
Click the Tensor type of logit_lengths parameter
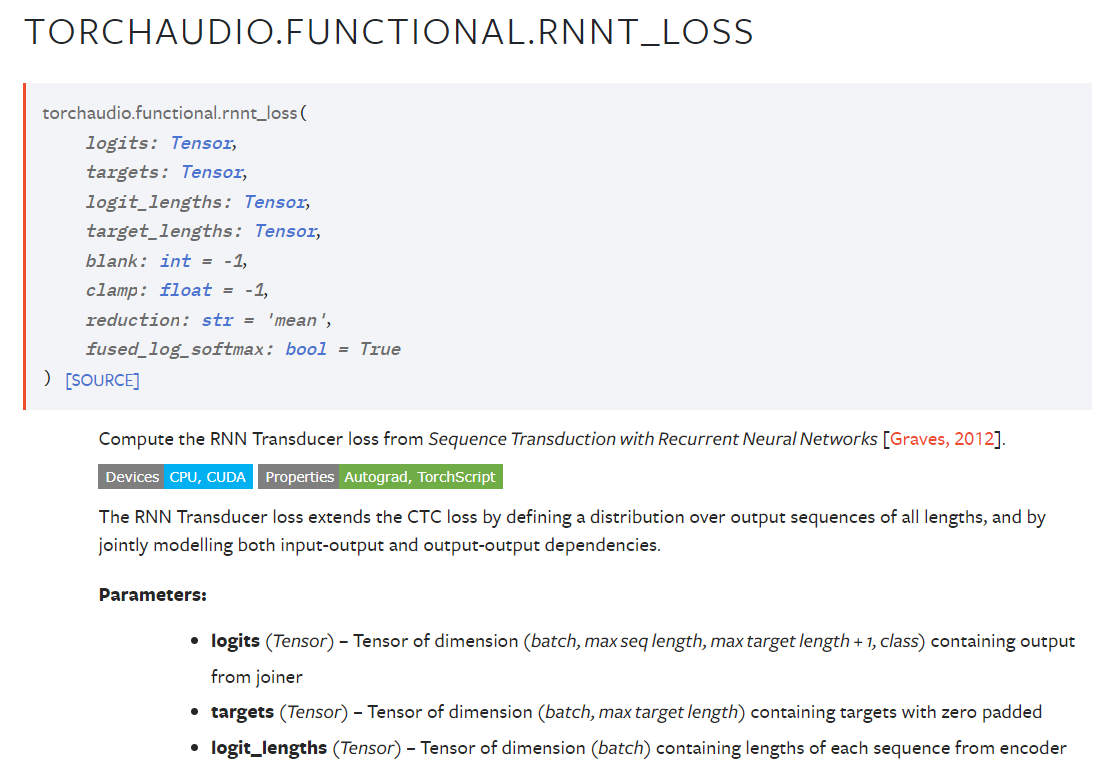pyautogui.click(x=275, y=202)
